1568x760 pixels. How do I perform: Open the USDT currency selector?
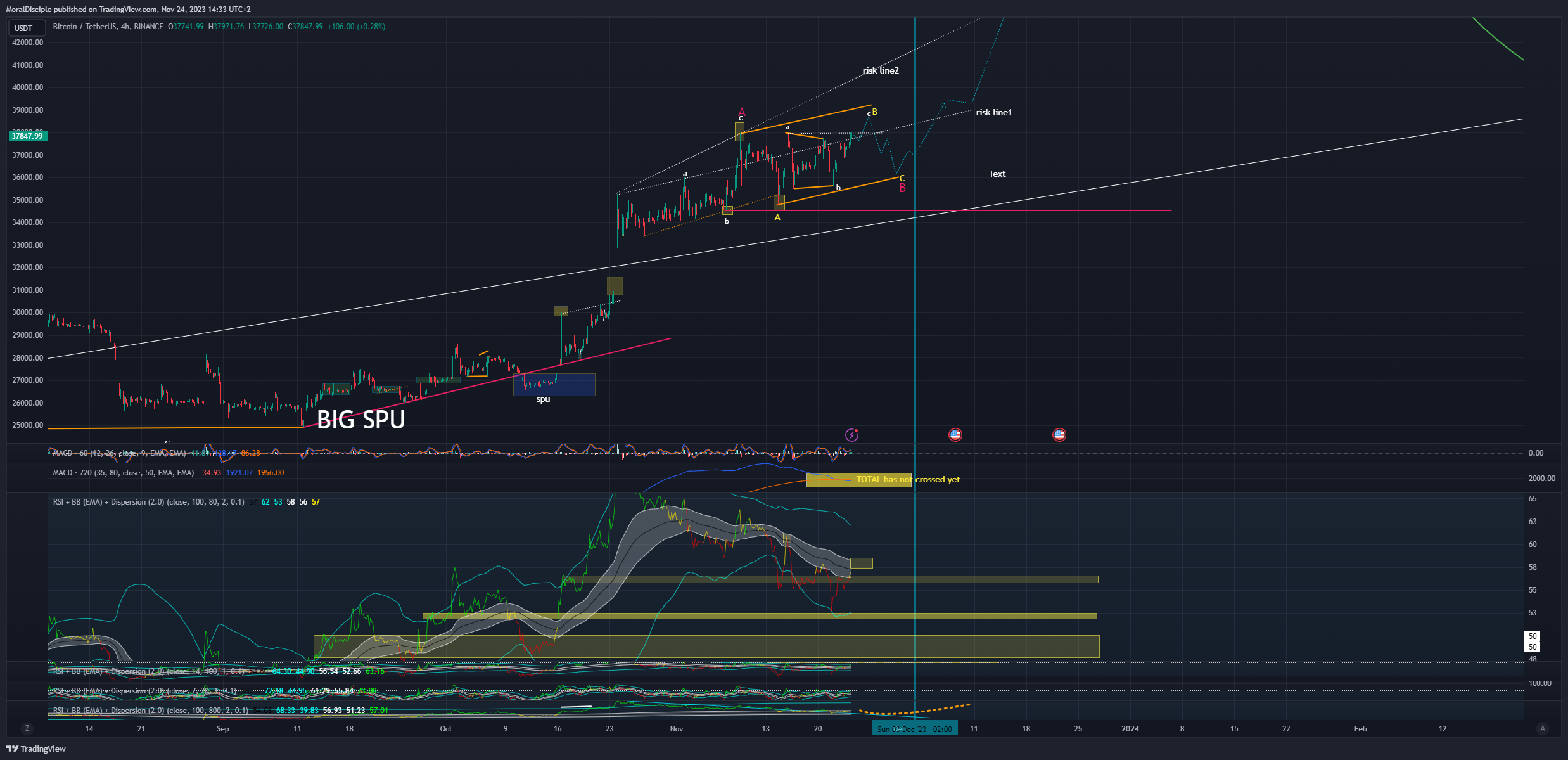point(26,28)
